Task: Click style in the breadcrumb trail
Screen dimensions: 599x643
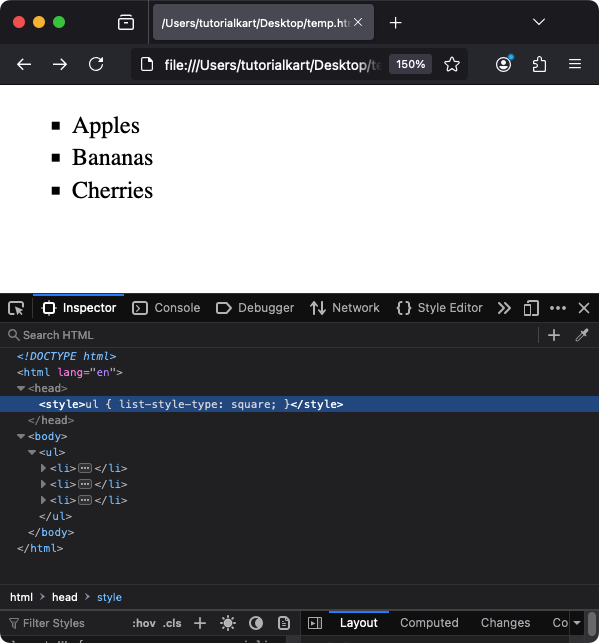Action: 109,597
